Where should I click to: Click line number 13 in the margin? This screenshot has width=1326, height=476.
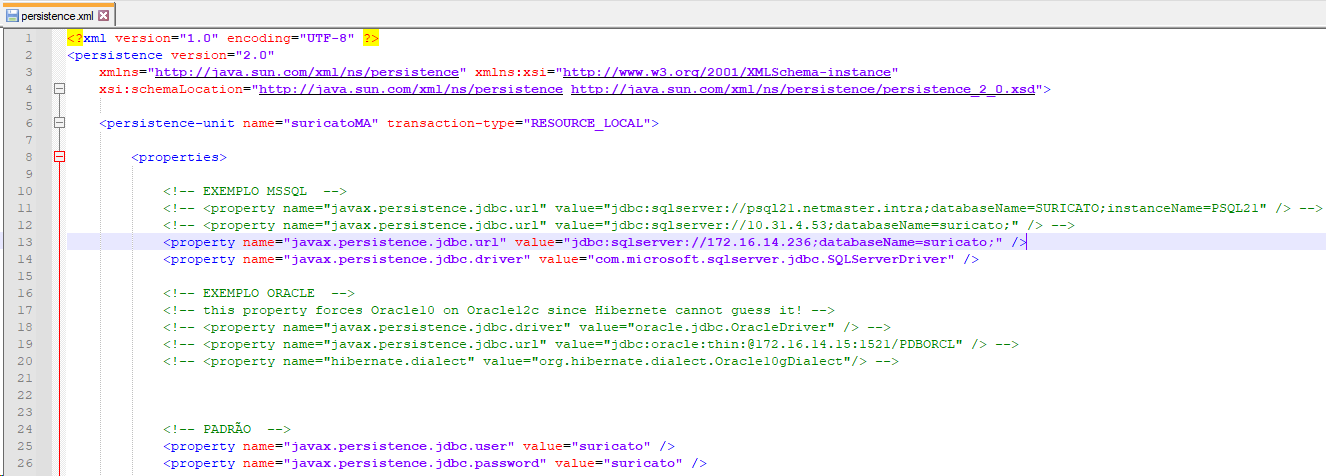(26, 242)
